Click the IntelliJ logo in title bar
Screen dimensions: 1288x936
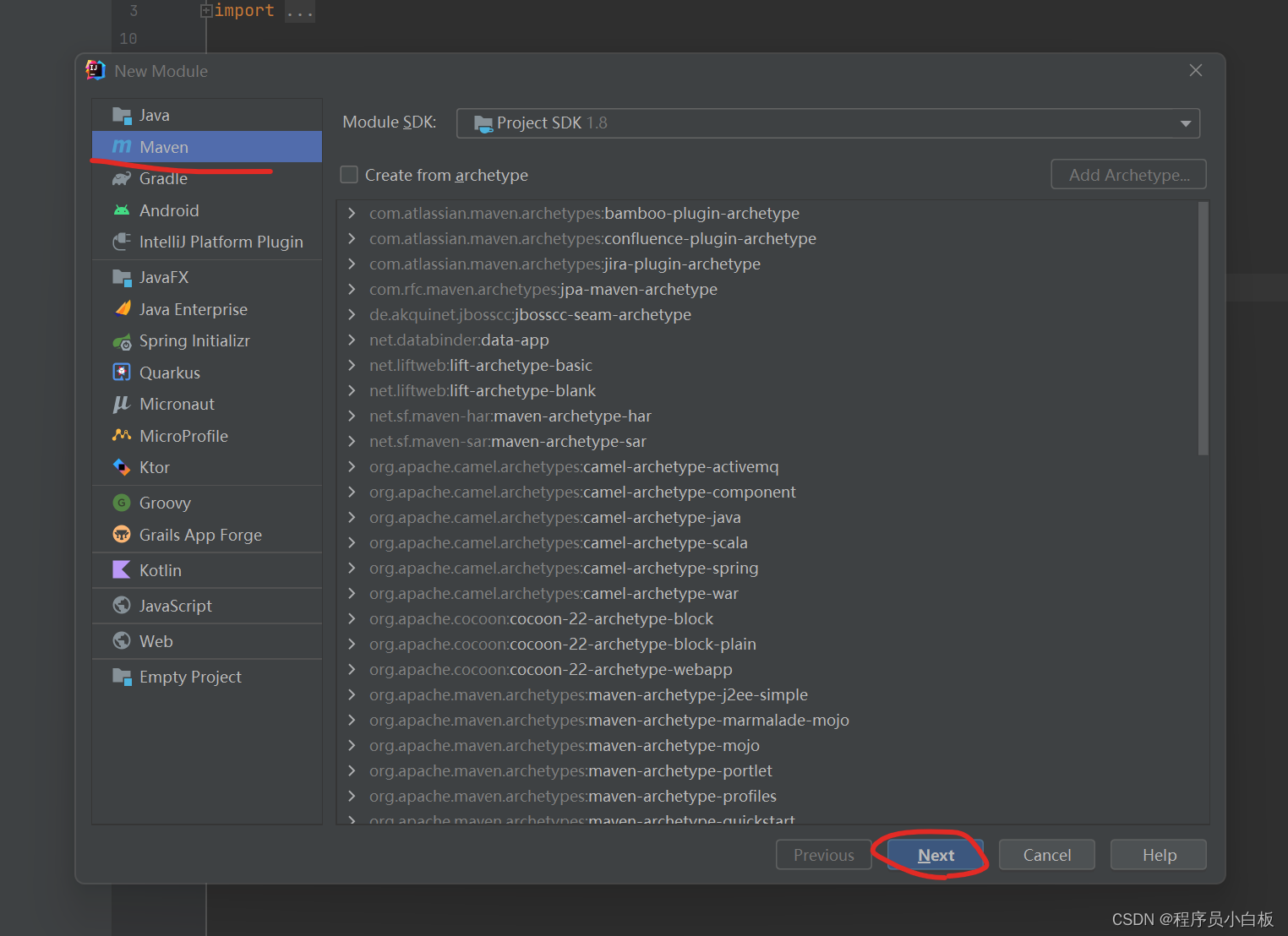(96, 71)
